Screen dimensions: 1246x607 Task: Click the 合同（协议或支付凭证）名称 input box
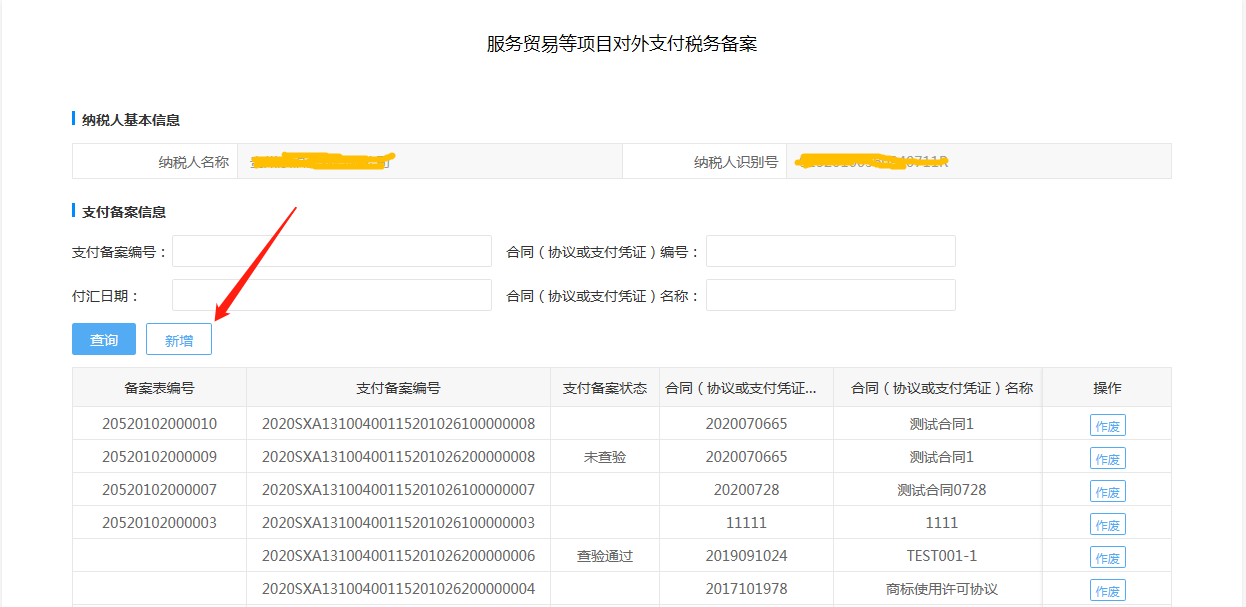click(x=830, y=296)
